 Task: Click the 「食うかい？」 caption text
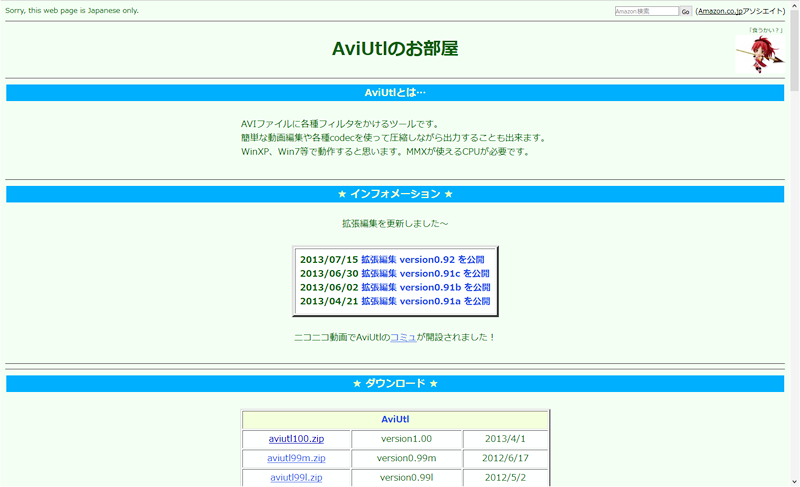[765, 30]
